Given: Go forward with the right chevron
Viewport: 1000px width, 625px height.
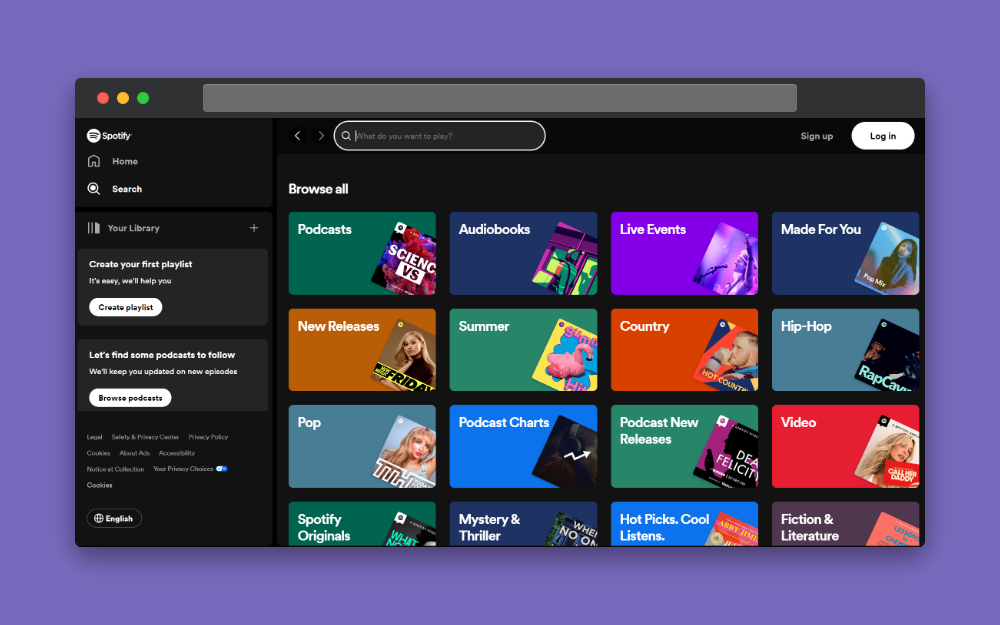Looking at the screenshot, I should (321, 136).
